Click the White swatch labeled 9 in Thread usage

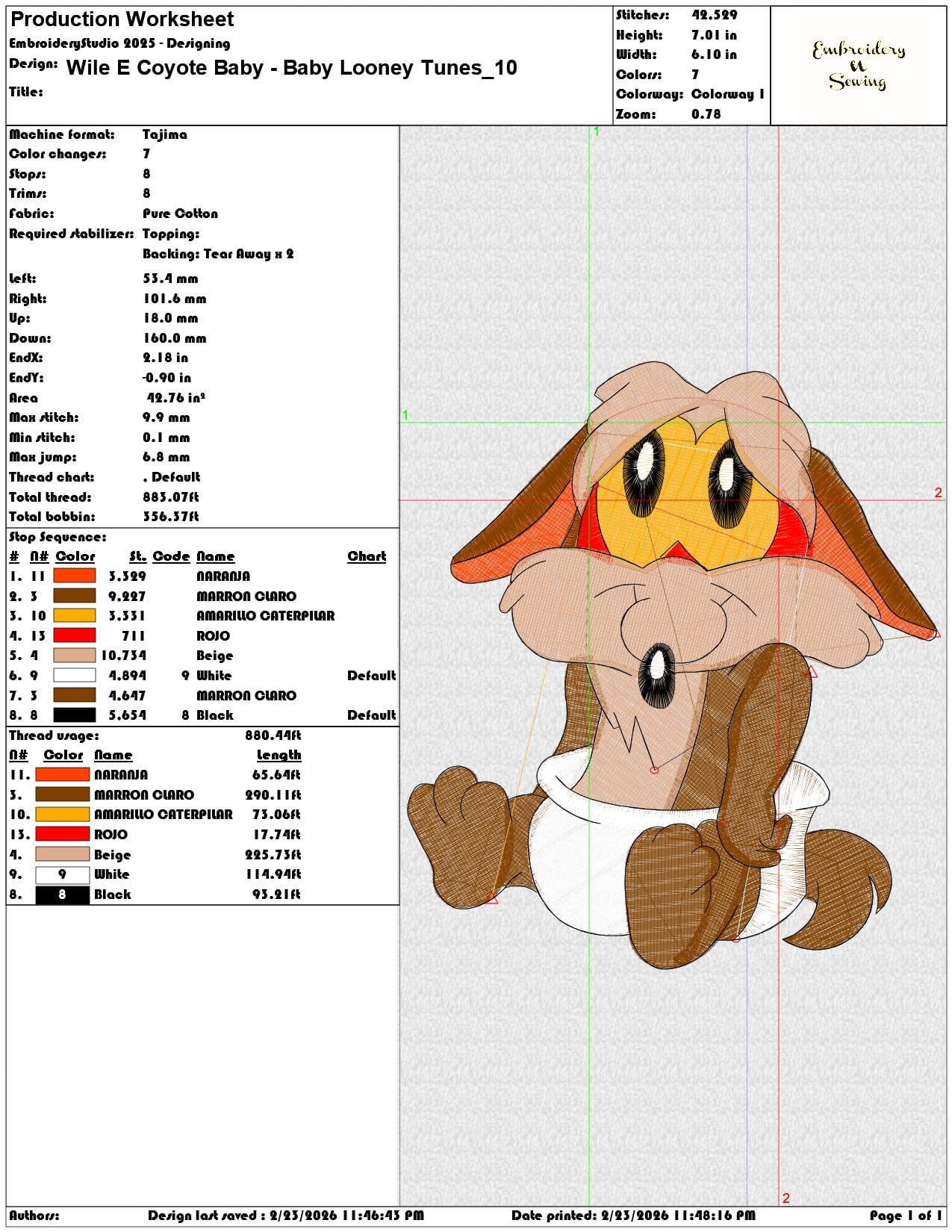[x=62, y=874]
